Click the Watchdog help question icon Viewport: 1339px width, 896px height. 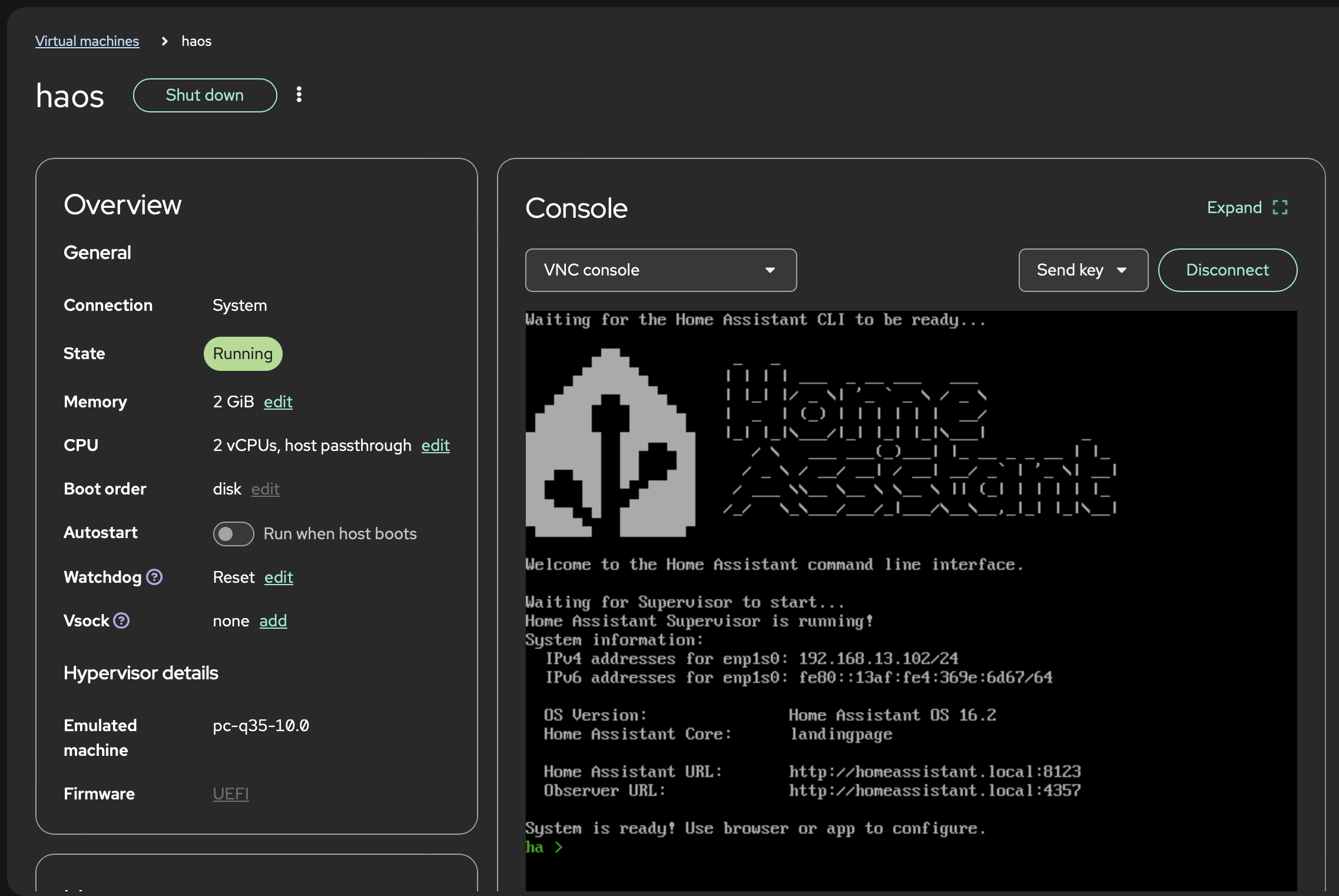pyautogui.click(x=154, y=577)
